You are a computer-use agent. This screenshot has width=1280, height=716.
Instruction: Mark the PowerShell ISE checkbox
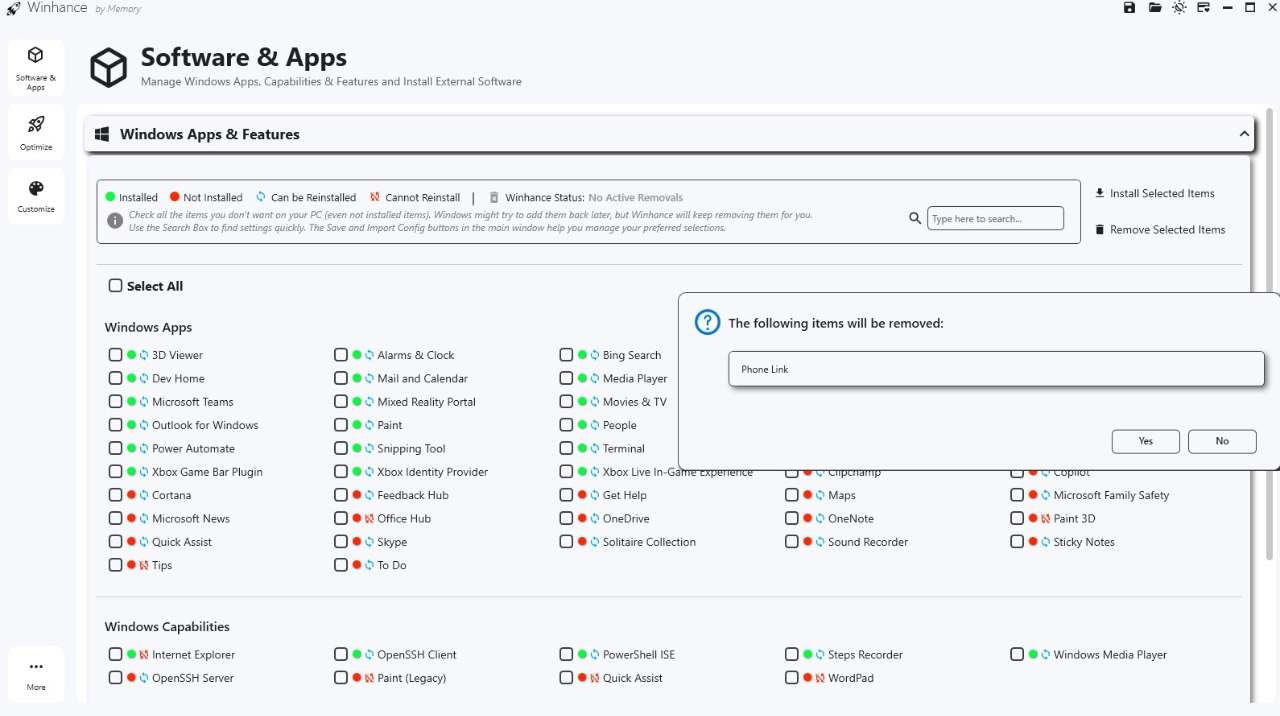tap(566, 655)
